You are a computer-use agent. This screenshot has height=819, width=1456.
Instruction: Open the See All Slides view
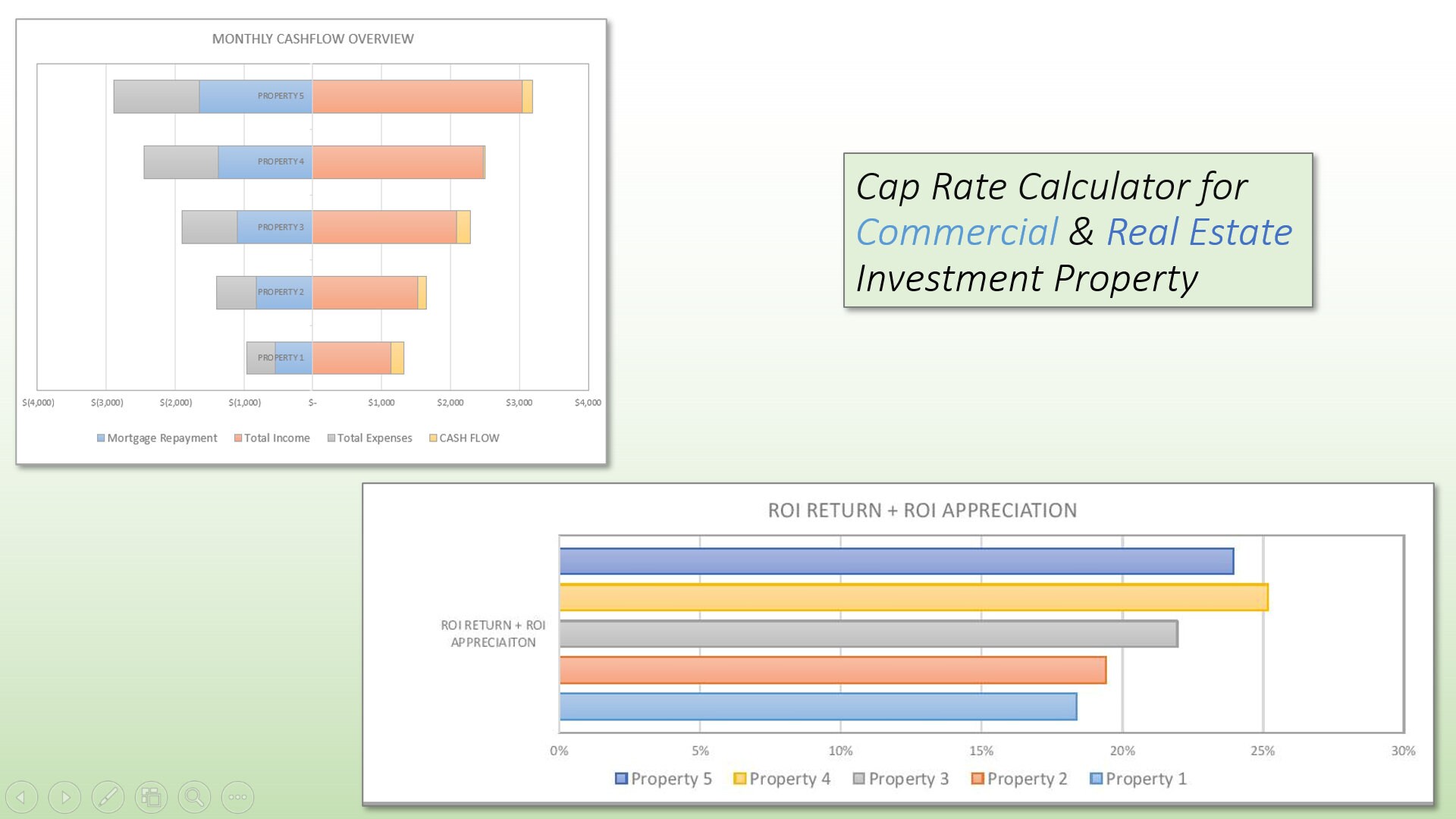tap(152, 797)
